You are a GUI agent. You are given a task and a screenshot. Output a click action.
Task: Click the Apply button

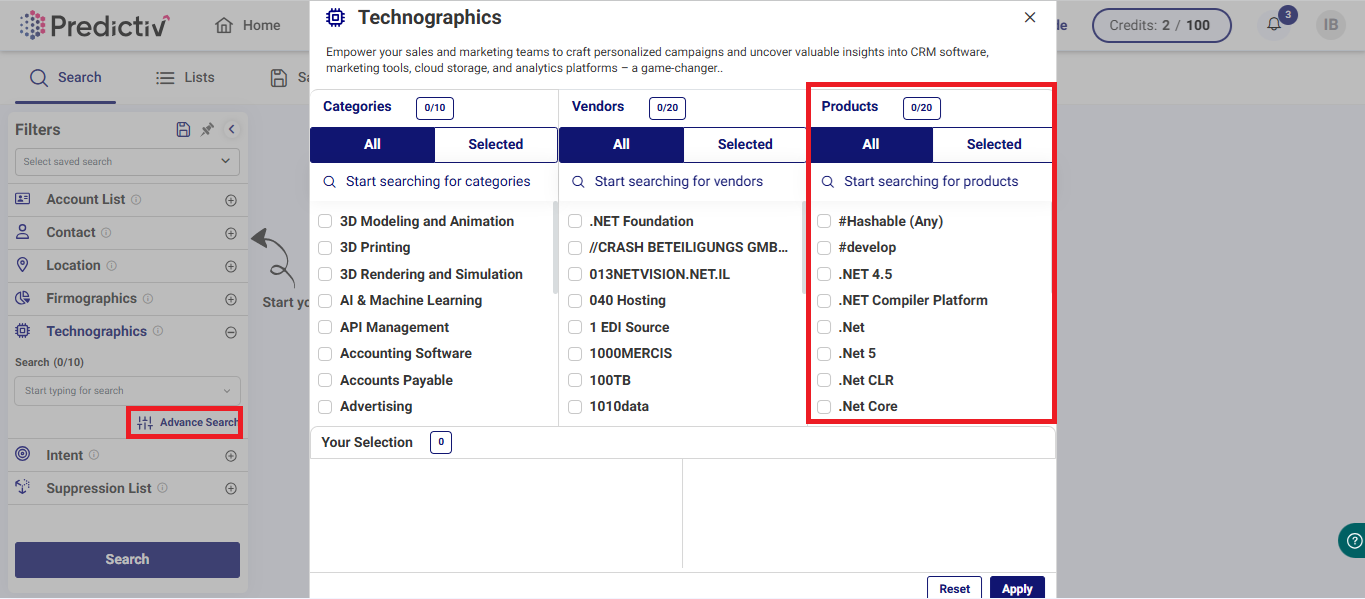1017,588
